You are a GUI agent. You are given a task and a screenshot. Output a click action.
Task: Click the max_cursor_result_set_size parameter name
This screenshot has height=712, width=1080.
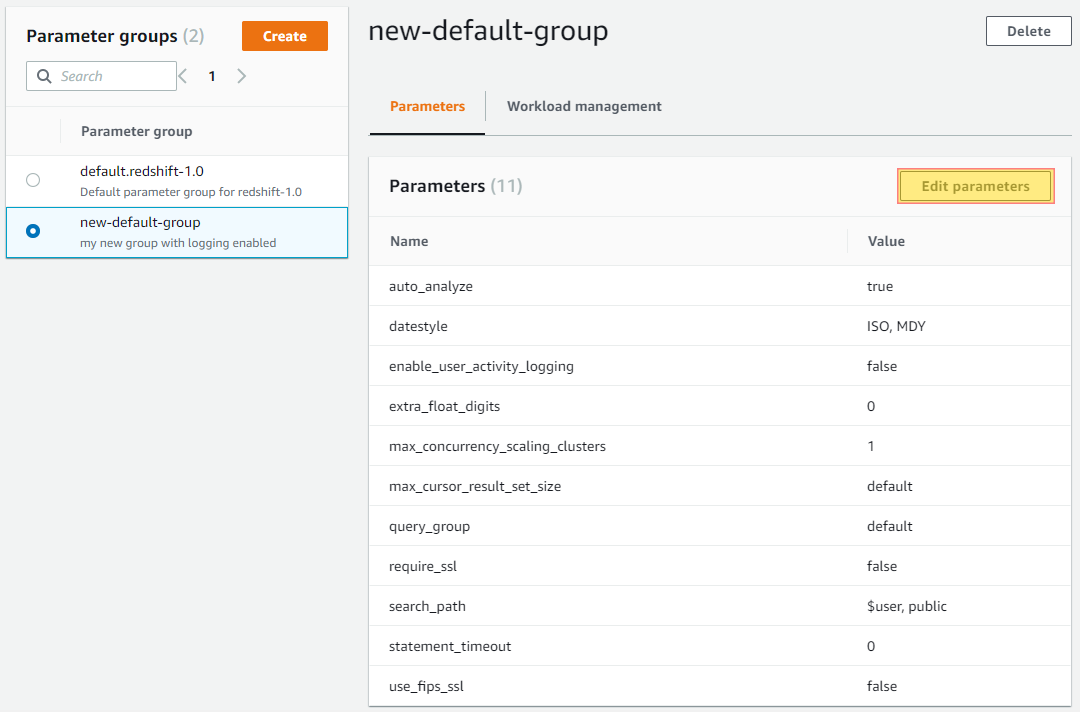coord(475,486)
